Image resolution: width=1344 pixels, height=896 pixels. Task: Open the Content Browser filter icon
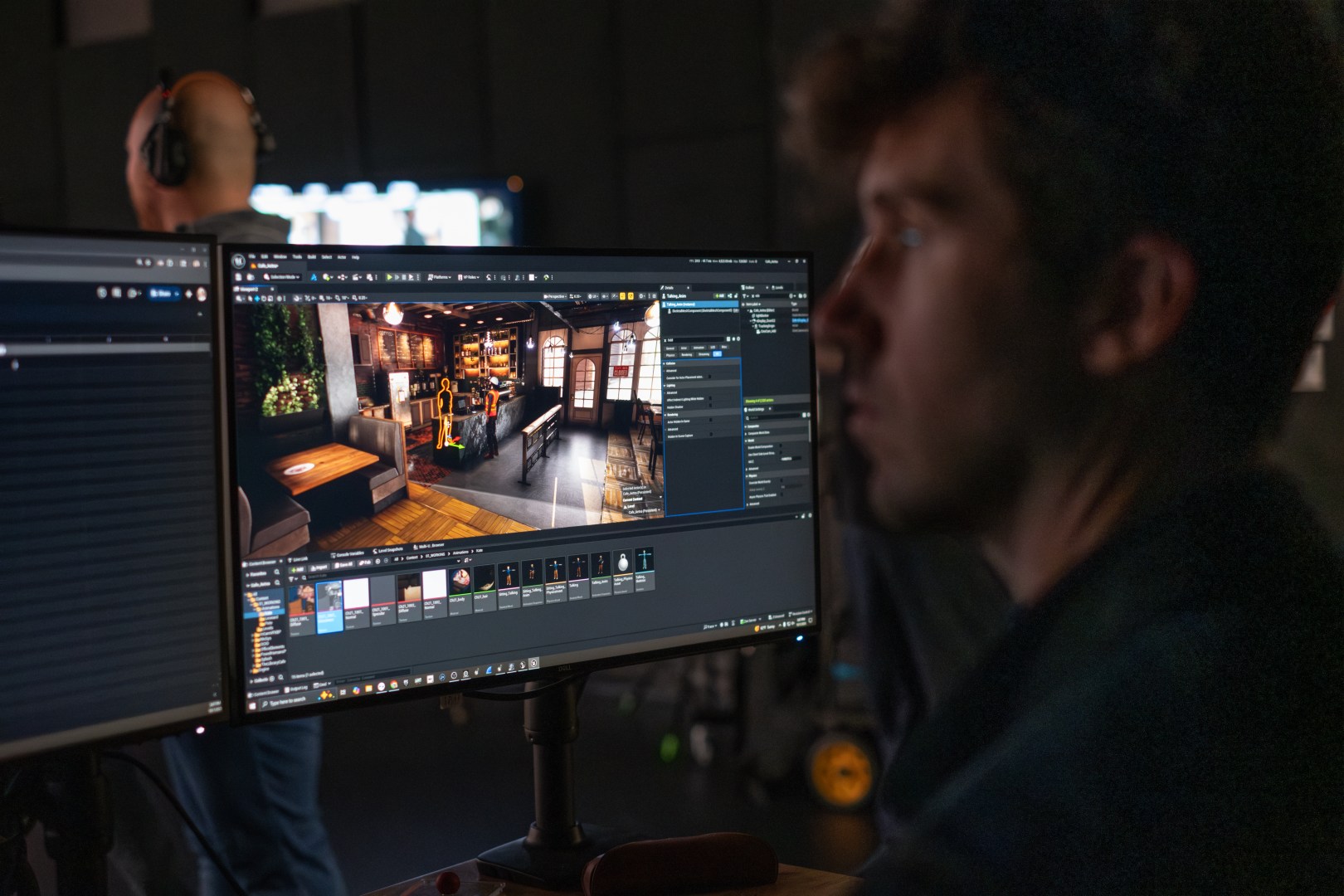(290, 577)
